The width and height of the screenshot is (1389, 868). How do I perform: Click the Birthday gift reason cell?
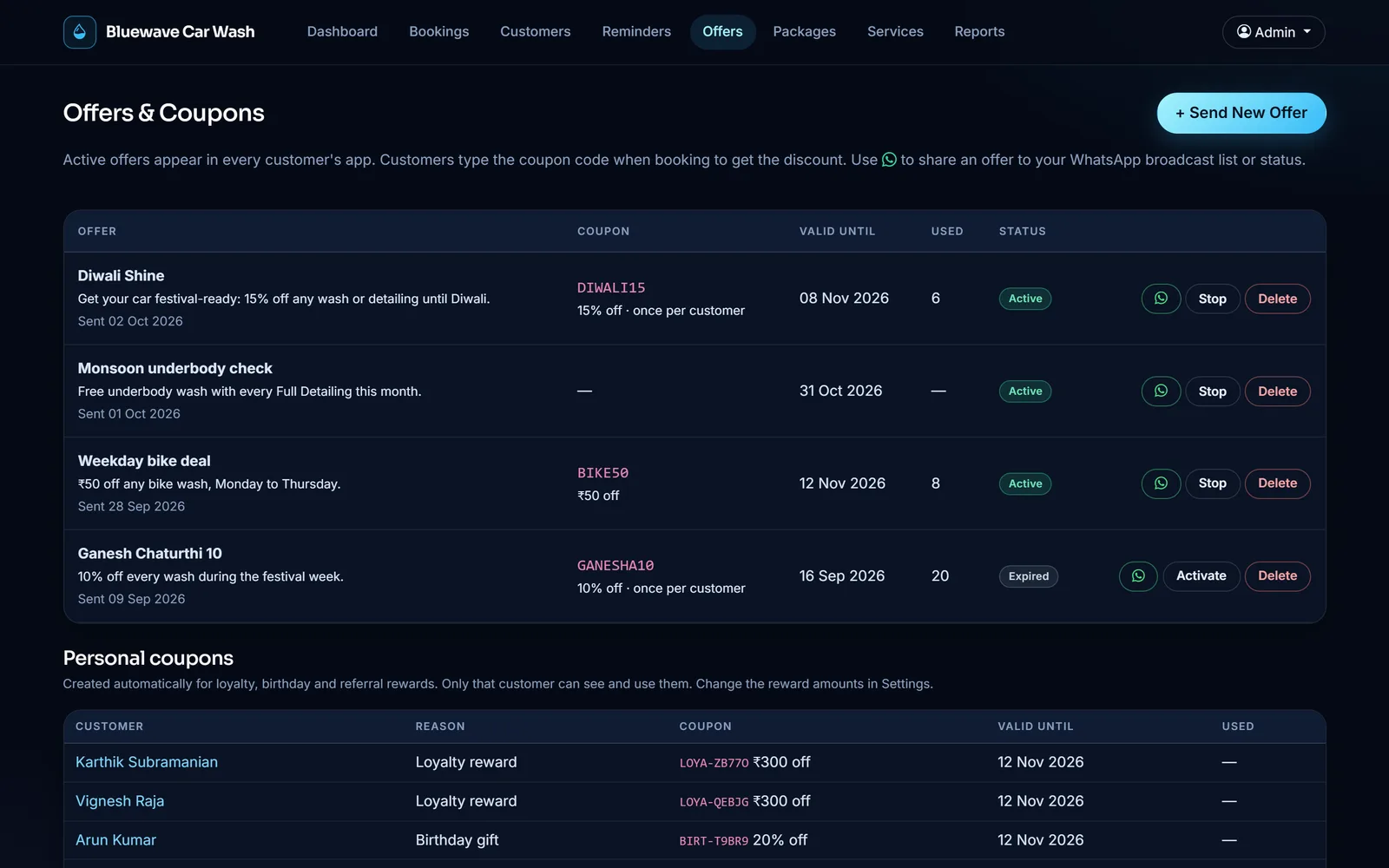pos(457,840)
